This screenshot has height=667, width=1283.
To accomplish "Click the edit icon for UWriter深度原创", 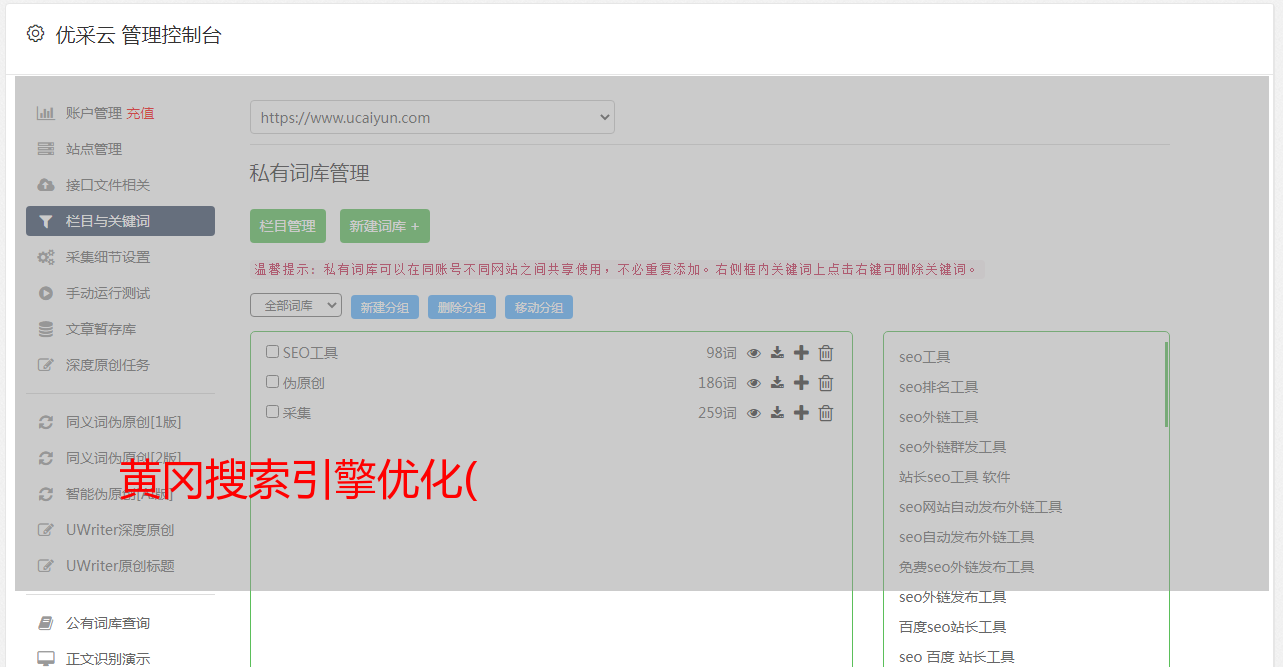I will [x=45, y=530].
